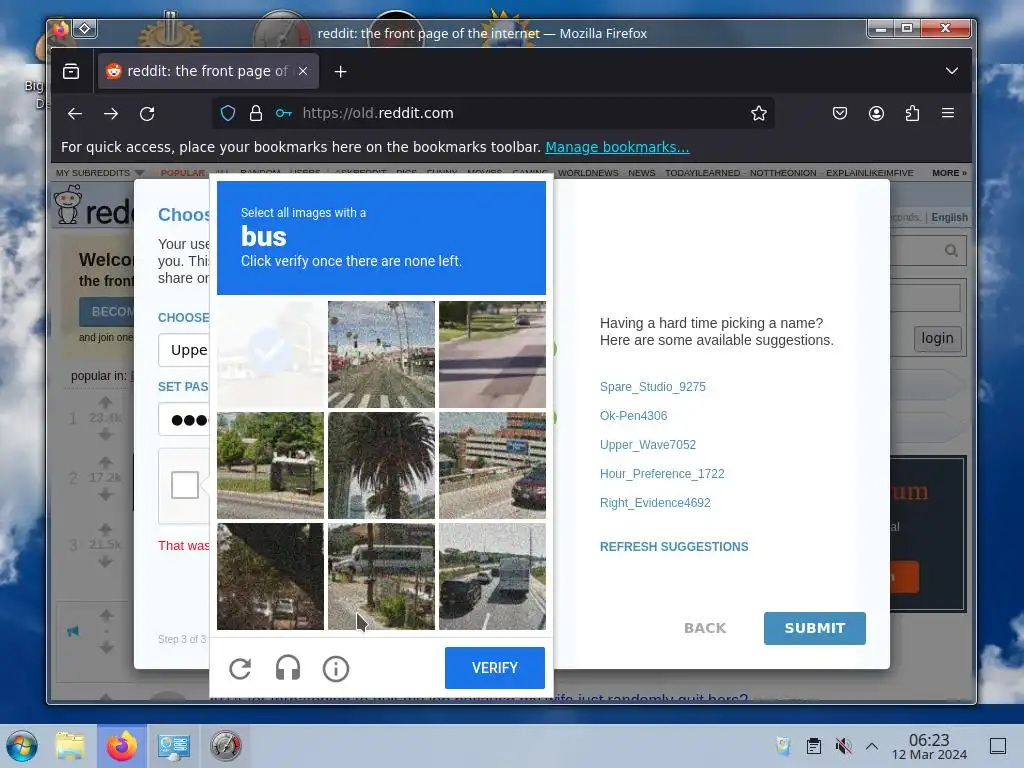List all open tabs dropdown
The width and height of the screenshot is (1024, 768).
pyautogui.click(x=952, y=71)
